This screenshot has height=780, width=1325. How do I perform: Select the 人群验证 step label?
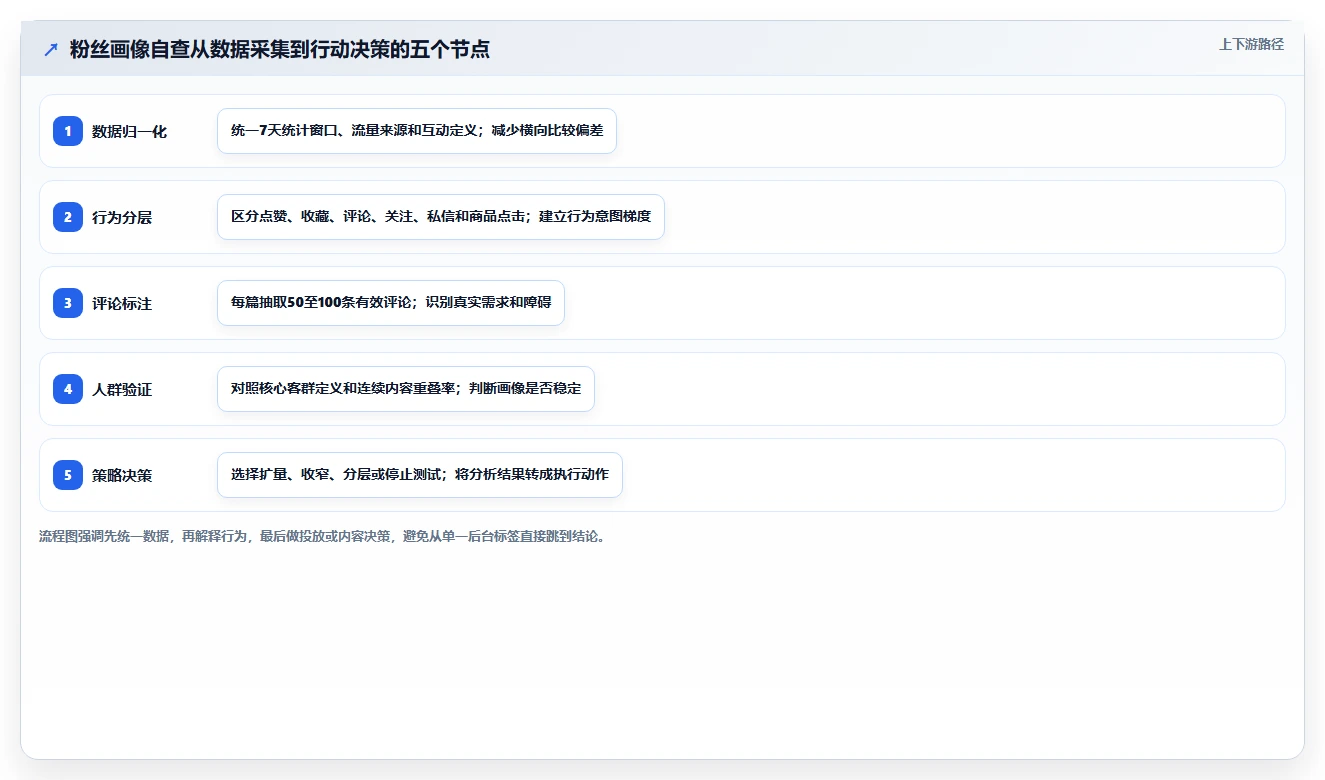122,389
